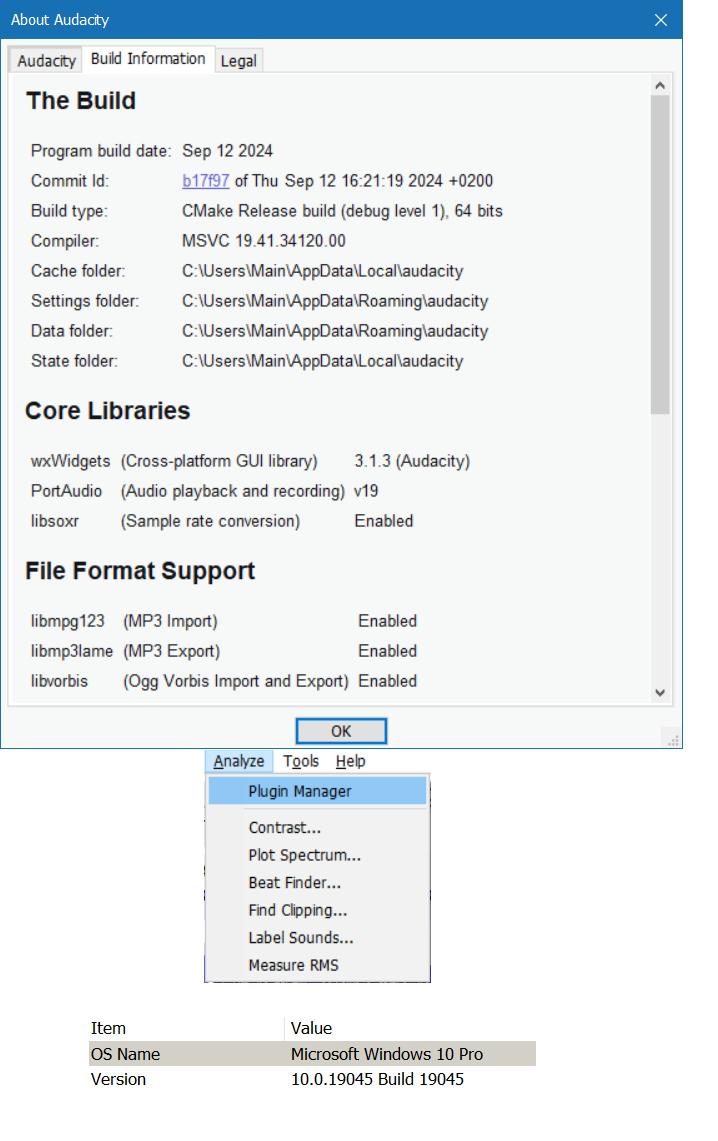Click the PortAudio library row
Viewport: 718px width, 1141px height.
point(204,491)
